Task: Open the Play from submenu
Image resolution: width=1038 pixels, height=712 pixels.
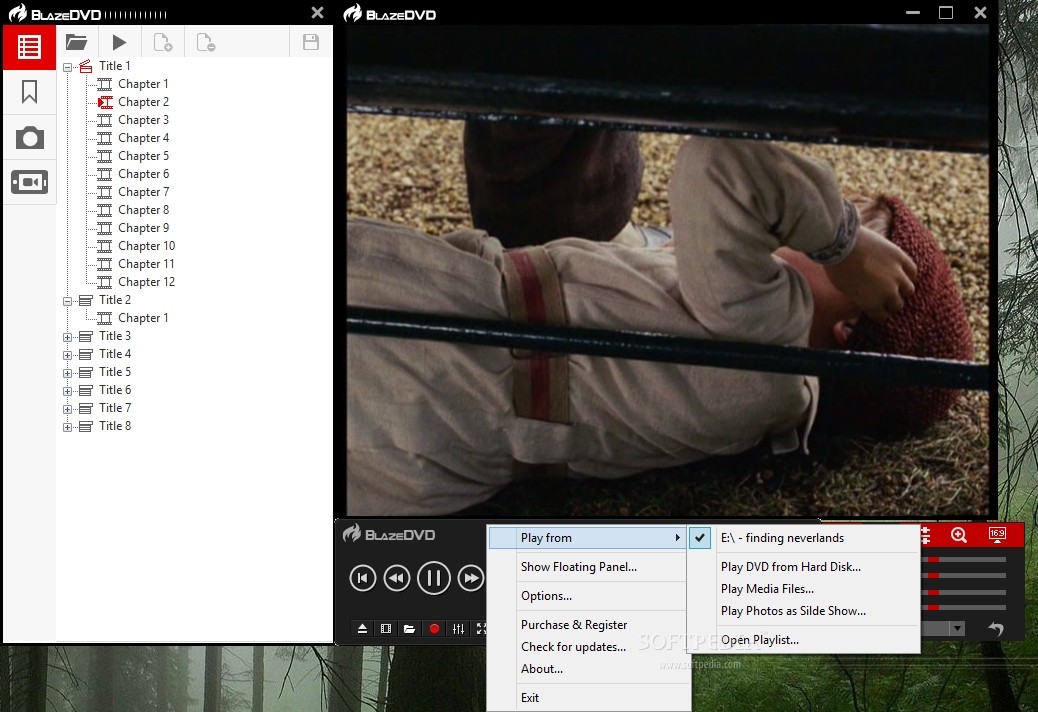Action: 587,538
